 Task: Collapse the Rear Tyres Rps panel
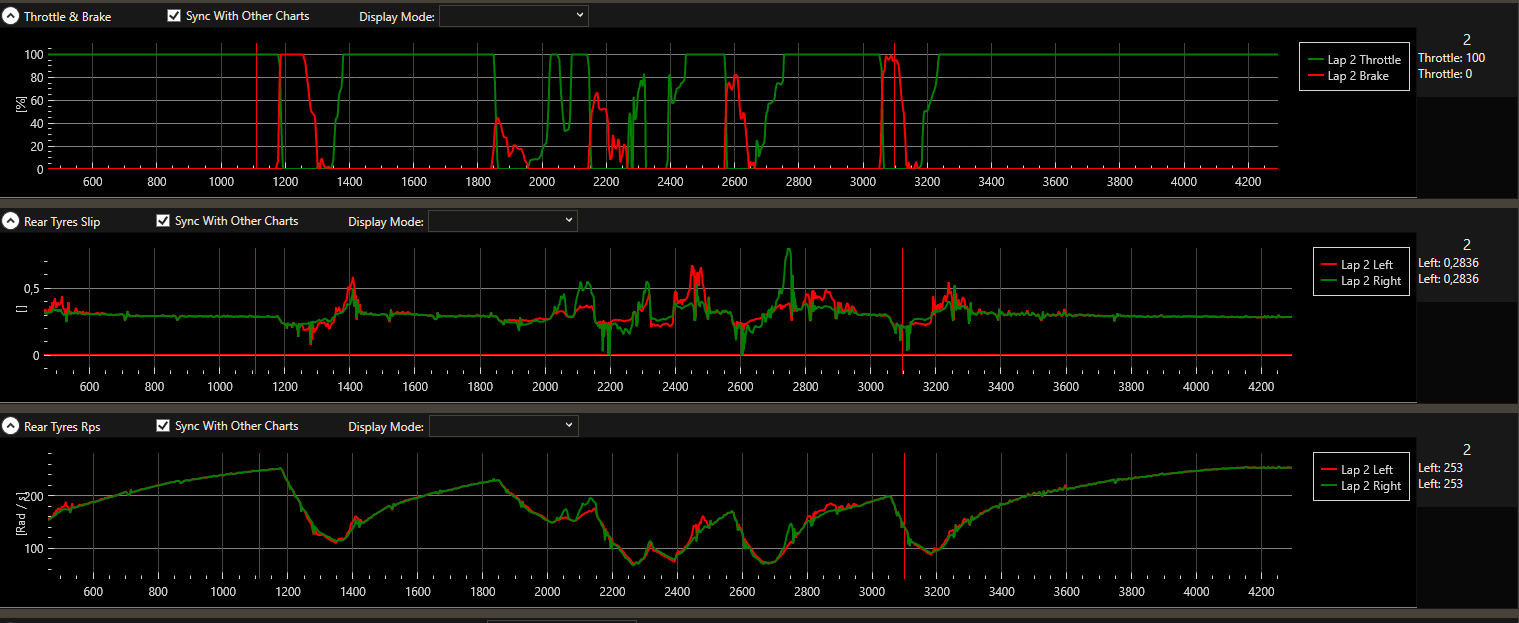point(11,426)
